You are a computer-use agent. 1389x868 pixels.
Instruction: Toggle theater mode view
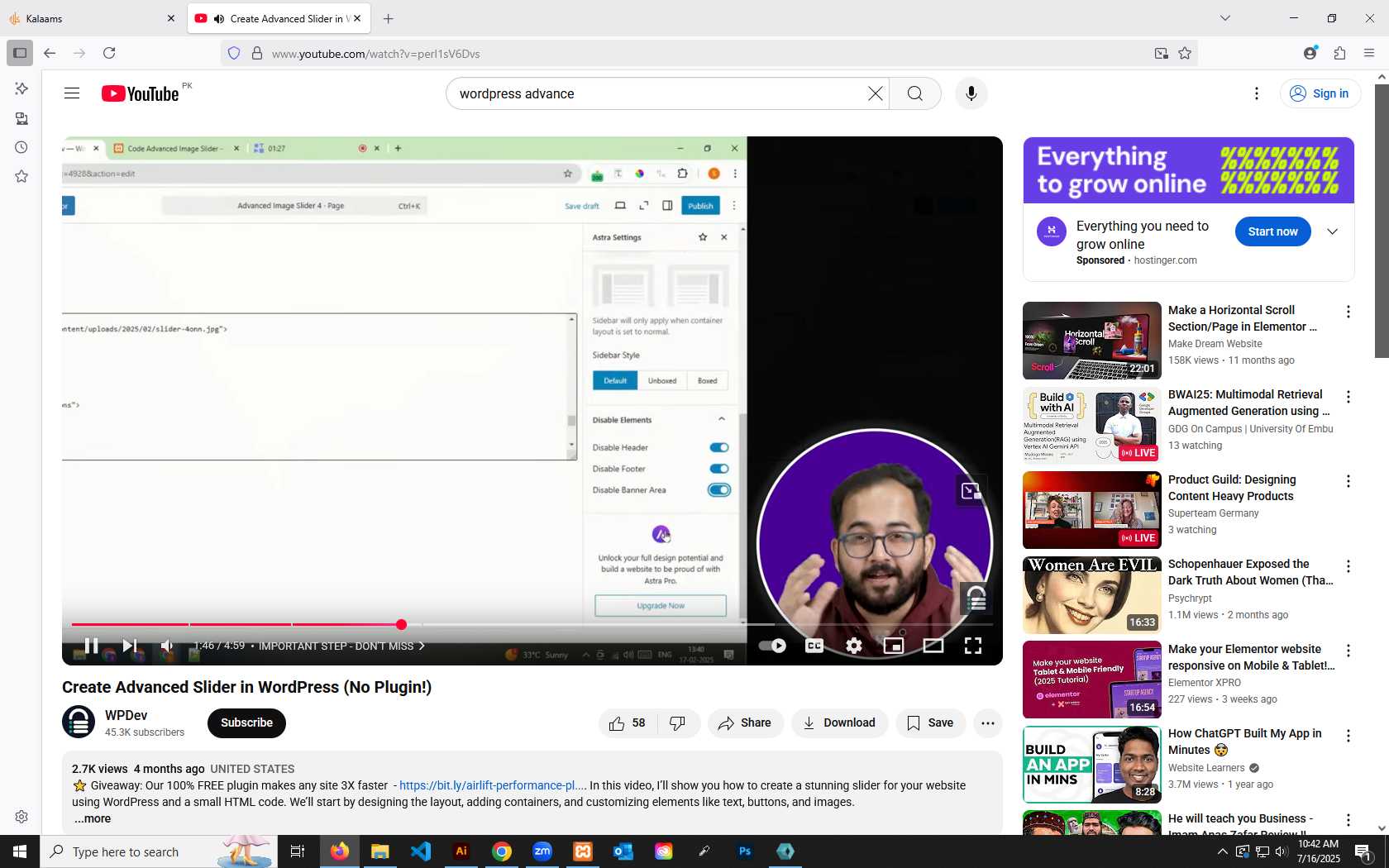coord(933,646)
